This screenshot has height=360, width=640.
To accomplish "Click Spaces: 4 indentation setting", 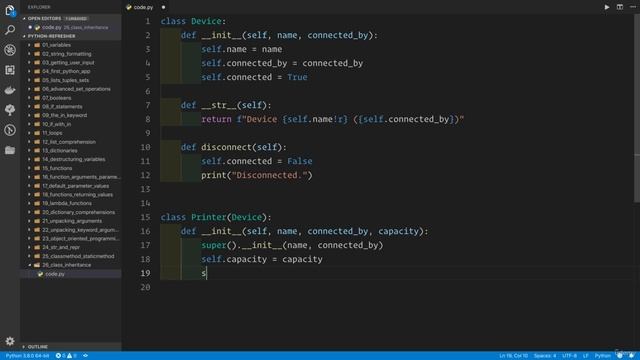I will point(545,356).
